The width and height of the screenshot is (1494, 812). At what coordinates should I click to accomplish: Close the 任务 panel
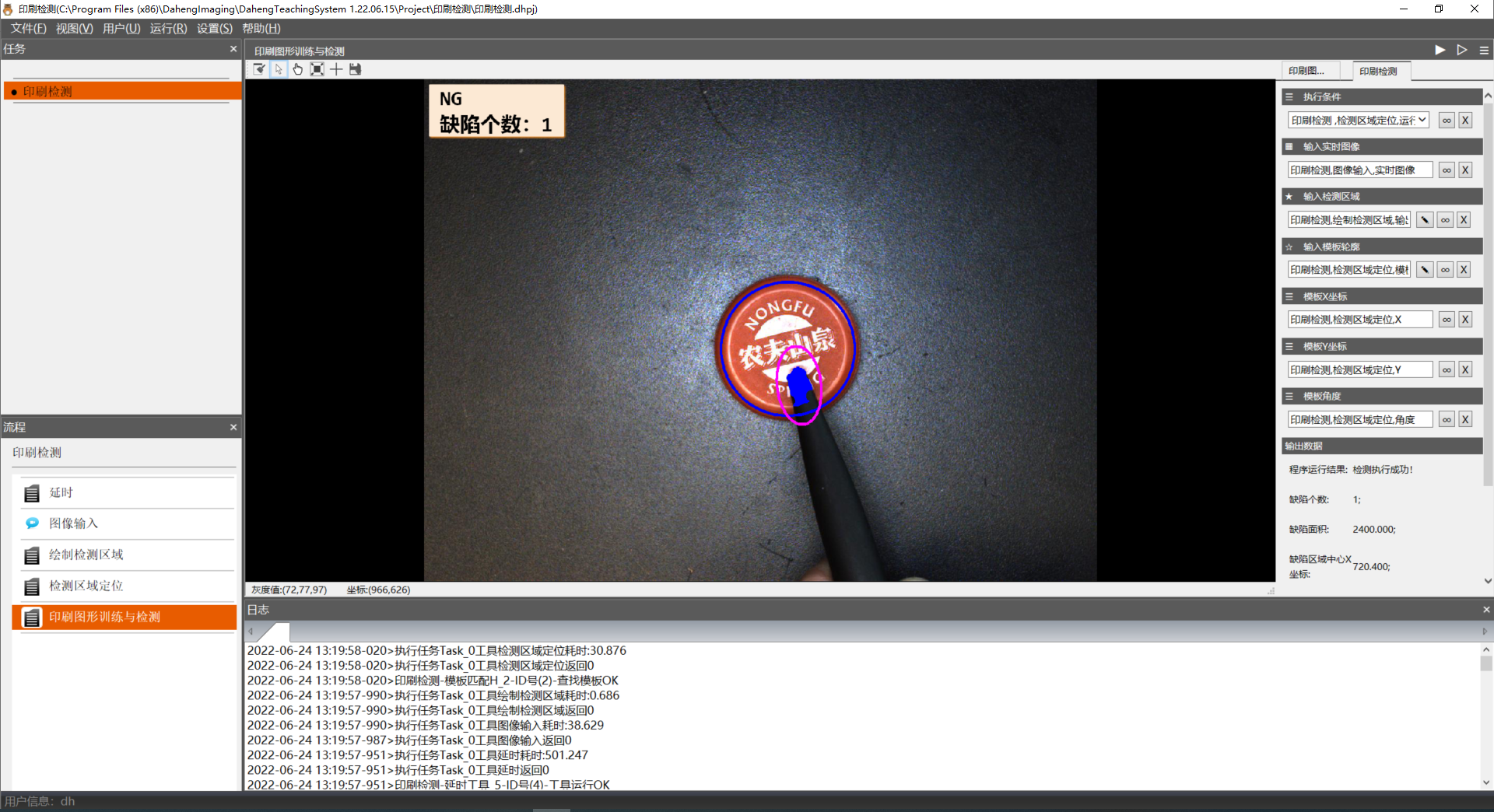(233, 49)
